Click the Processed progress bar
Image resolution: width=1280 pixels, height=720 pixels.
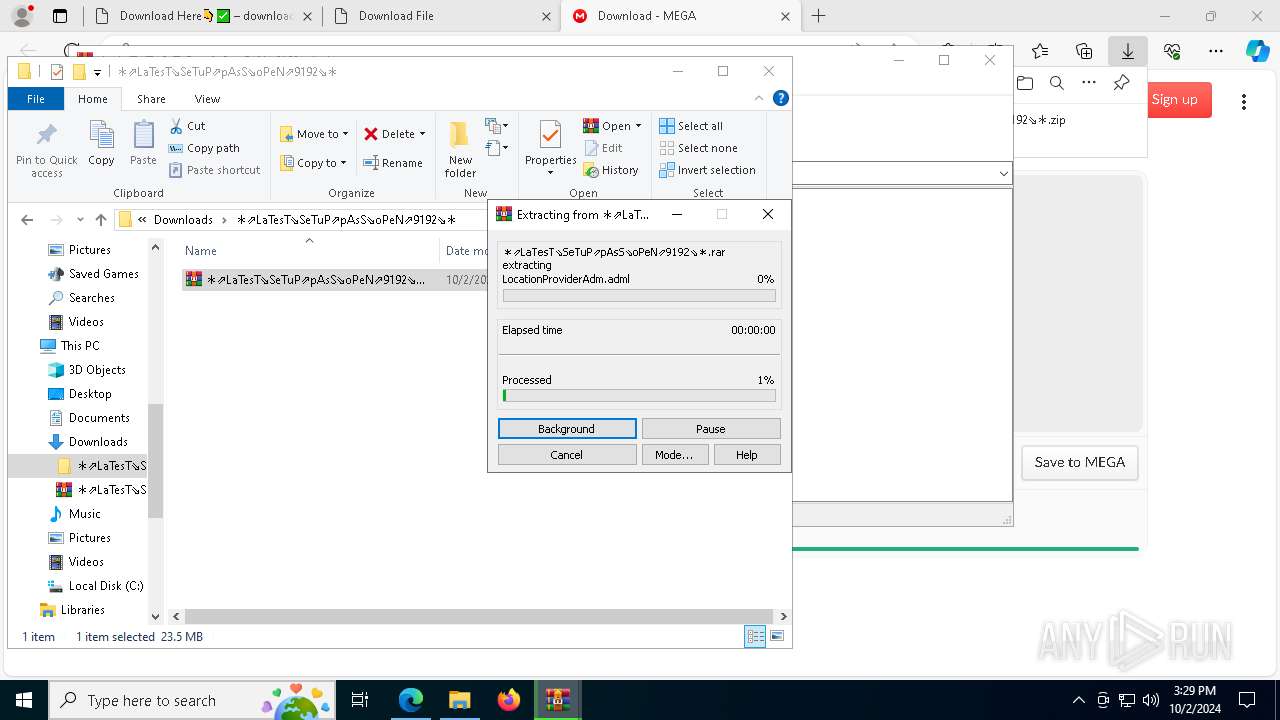click(x=639, y=396)
